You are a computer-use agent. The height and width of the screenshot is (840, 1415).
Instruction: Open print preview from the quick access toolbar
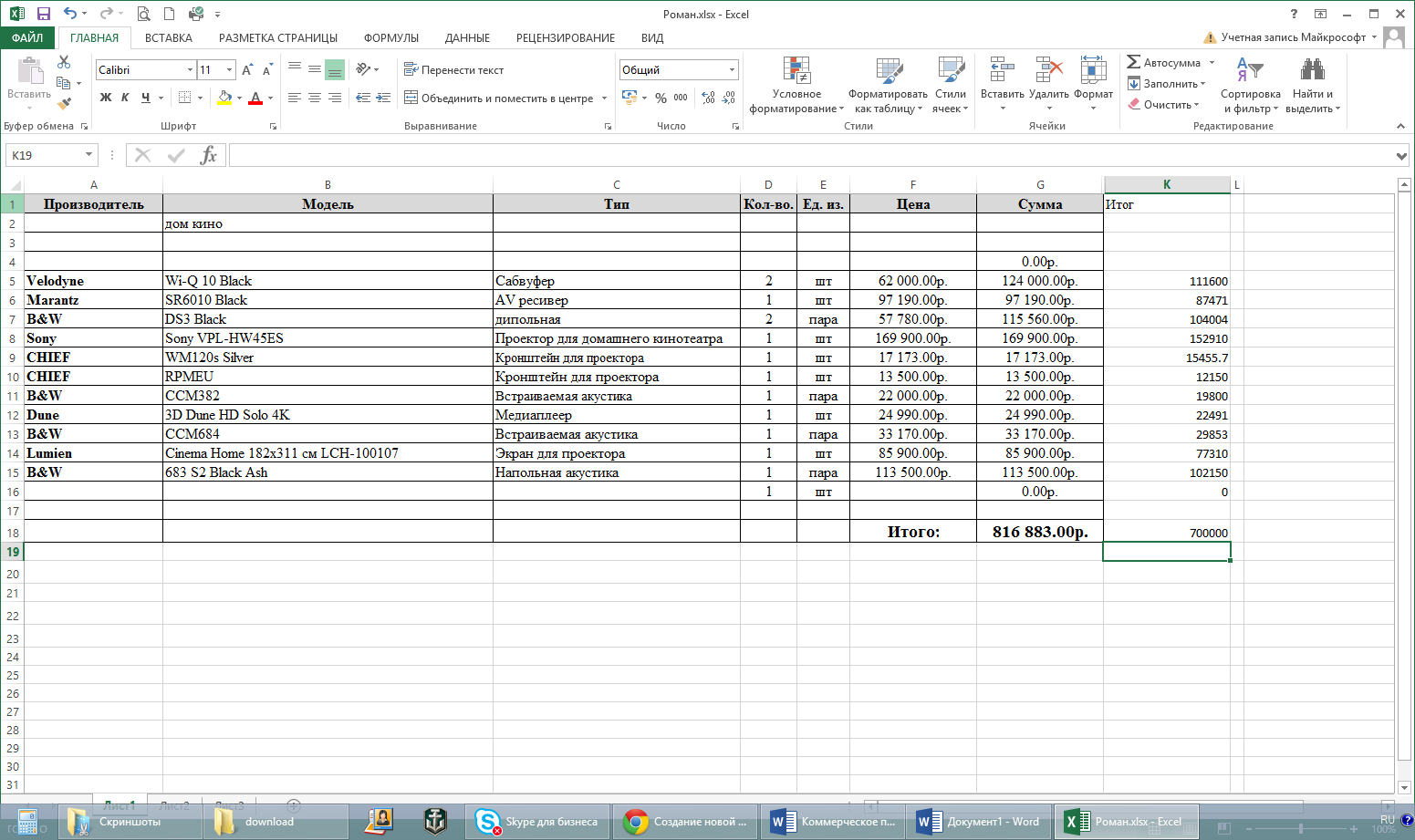(143, 14)
